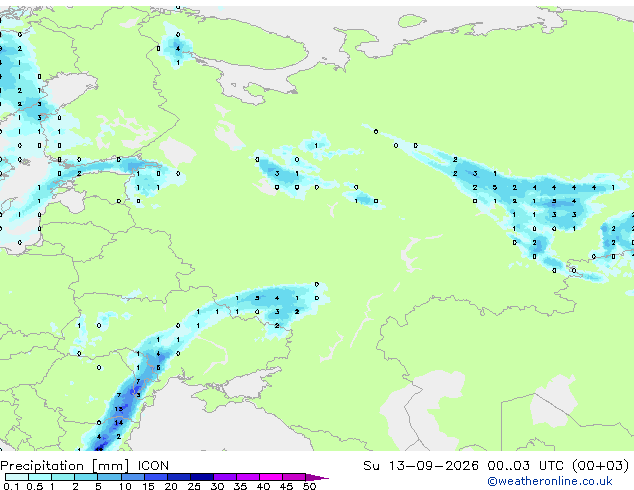This screenshot has height=490, width=634.
Task: Choose the 25–30 mm dark navy swatch
Action: tap(202, 477)
